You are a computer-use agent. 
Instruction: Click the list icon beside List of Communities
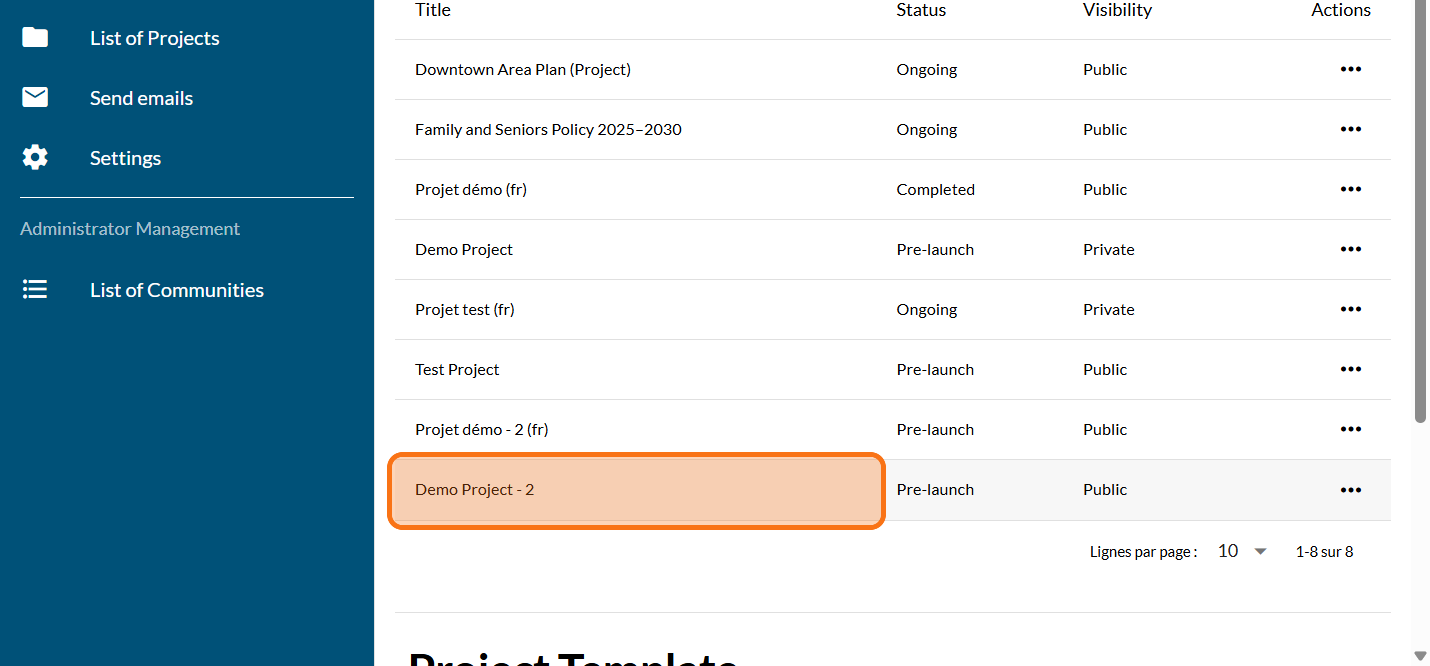35,290
